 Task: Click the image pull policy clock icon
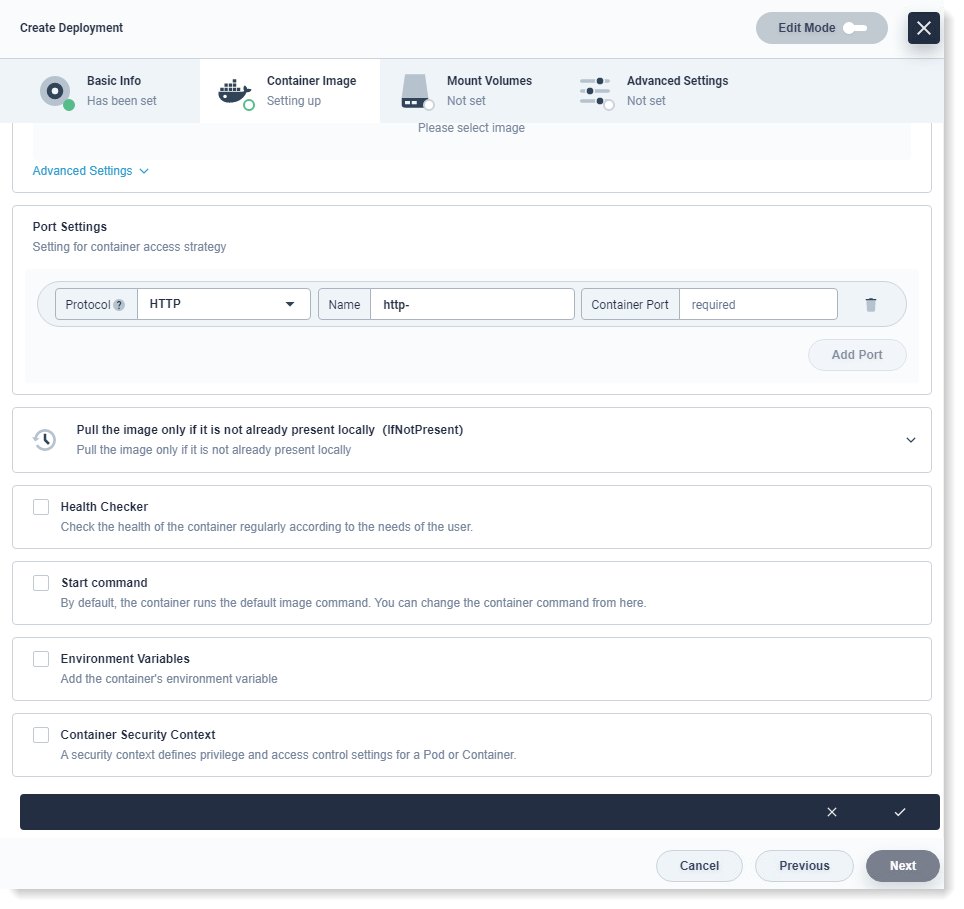[44, 440]
